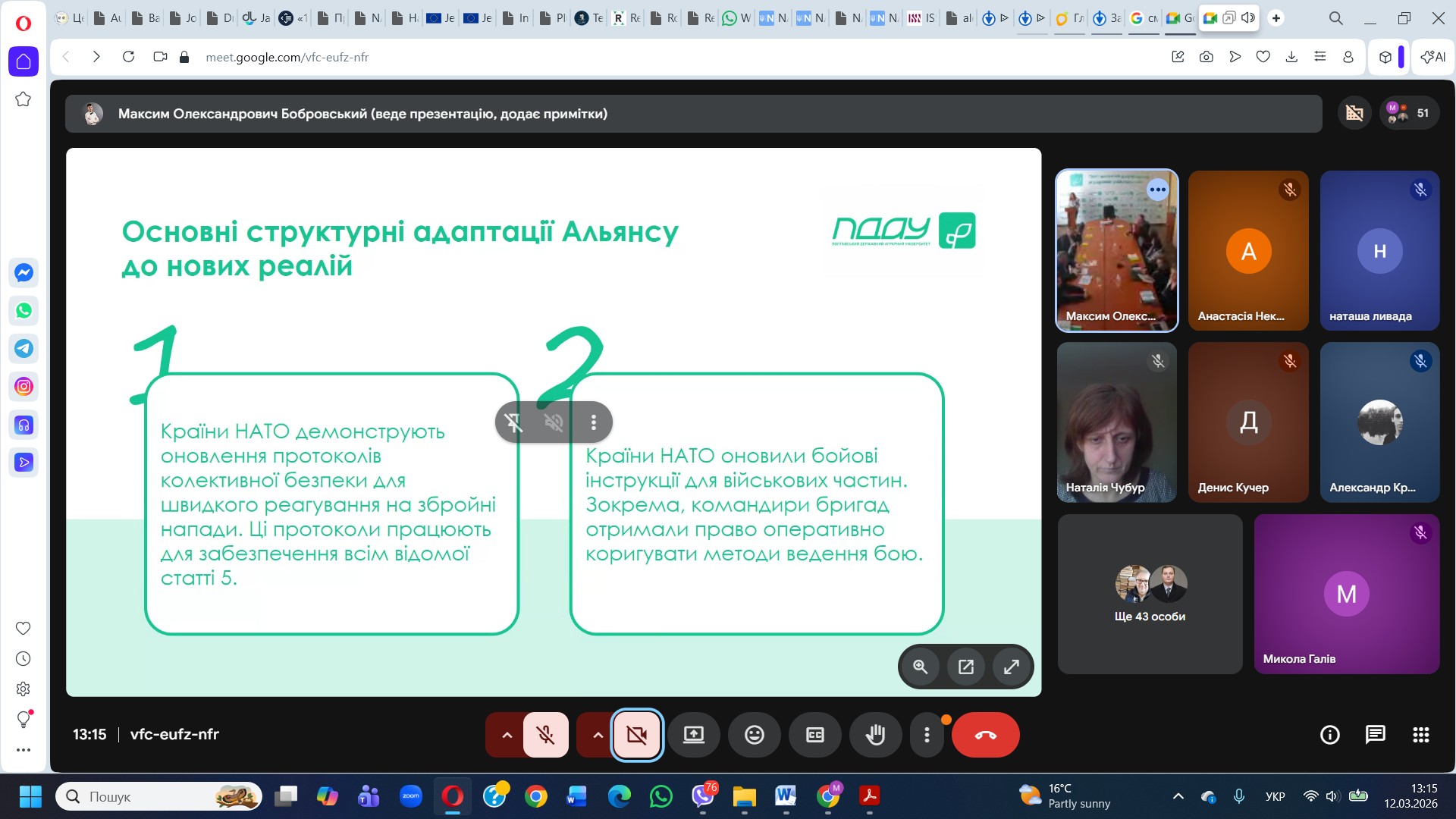Toggle microphone mute button

coord(545,734)
